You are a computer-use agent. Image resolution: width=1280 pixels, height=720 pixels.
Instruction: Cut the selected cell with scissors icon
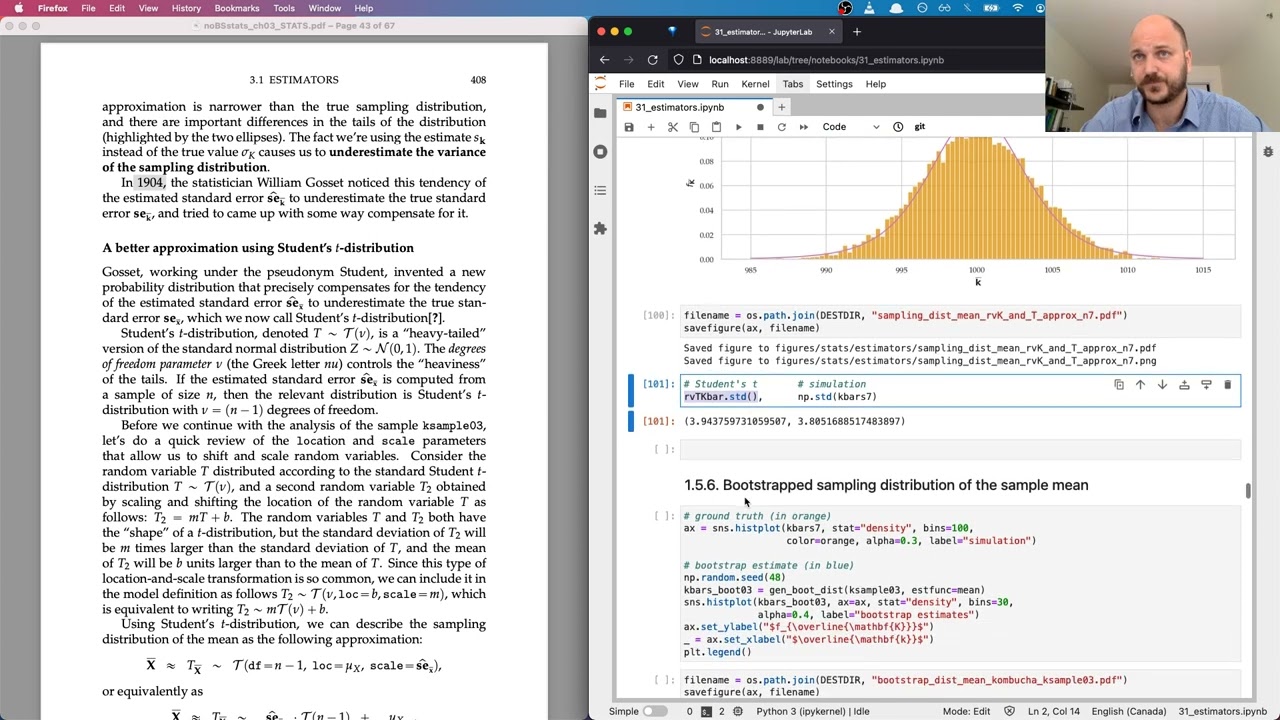[x=673, y=127]
